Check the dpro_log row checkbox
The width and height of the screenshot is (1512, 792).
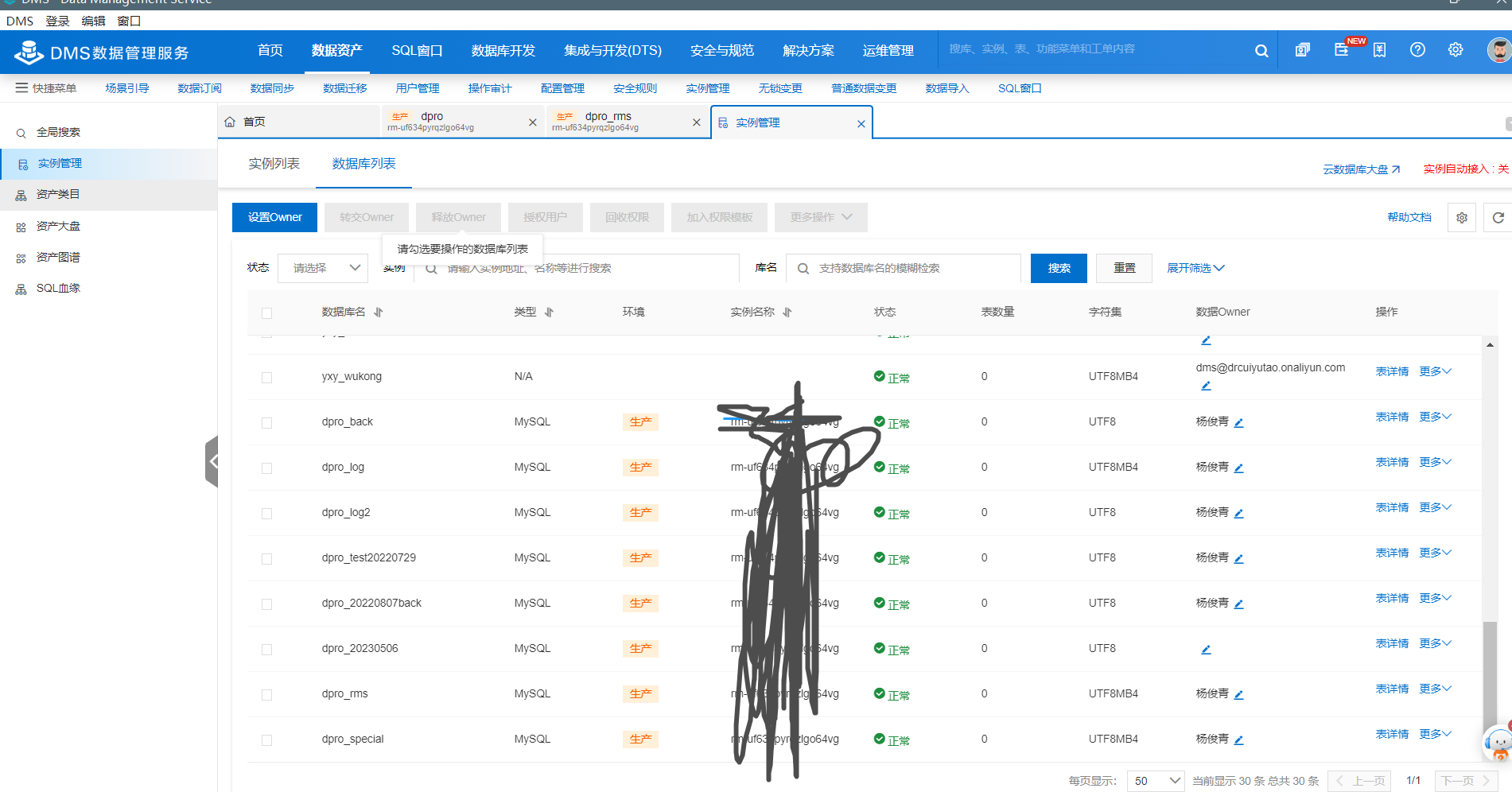click(x=266, y=468)
